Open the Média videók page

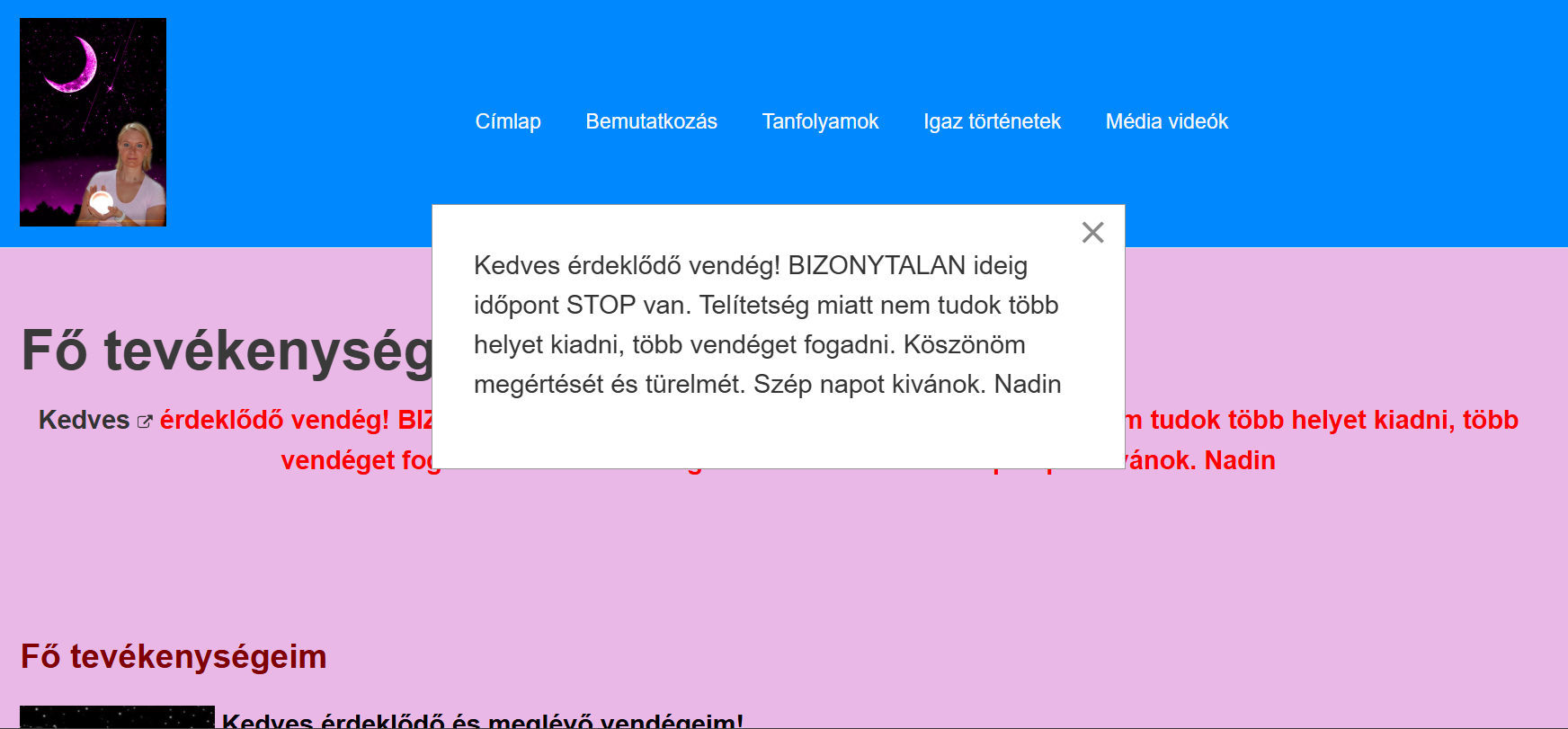[x=1166, y=121]
